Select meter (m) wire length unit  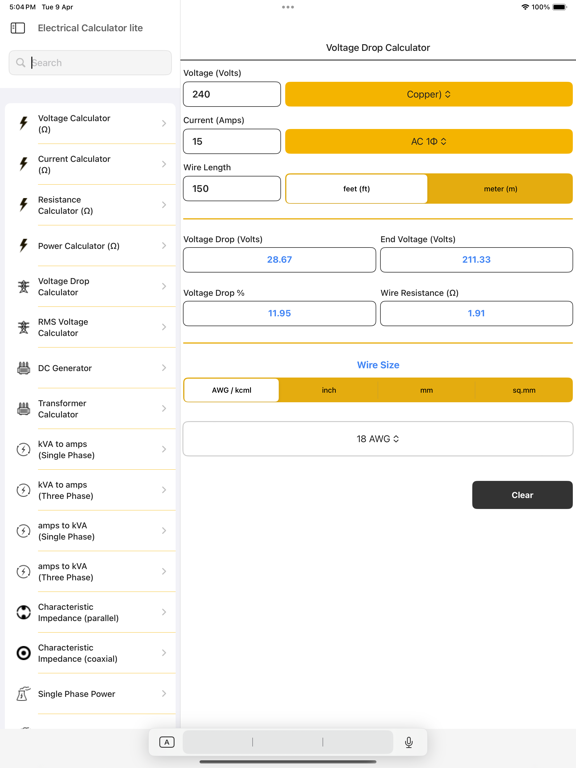[x=500, y=189]
